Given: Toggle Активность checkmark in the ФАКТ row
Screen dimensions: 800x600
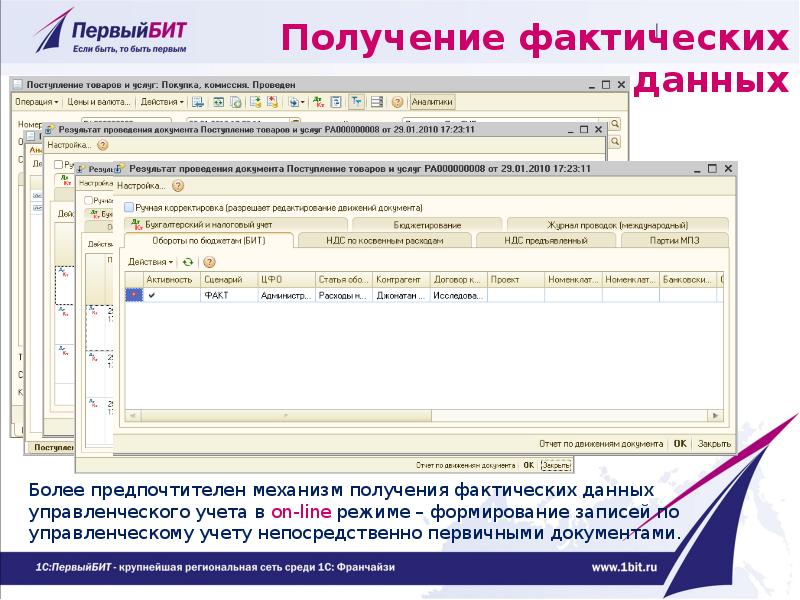Looking at the screenshot, I should 152,296.
